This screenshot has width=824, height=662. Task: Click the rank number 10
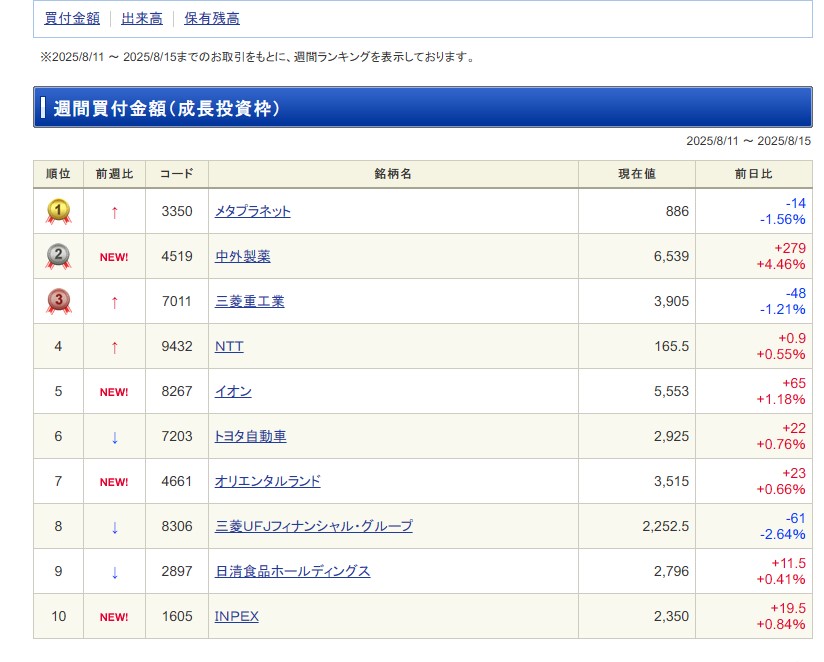pyautogui.click(x=58, y=616)
